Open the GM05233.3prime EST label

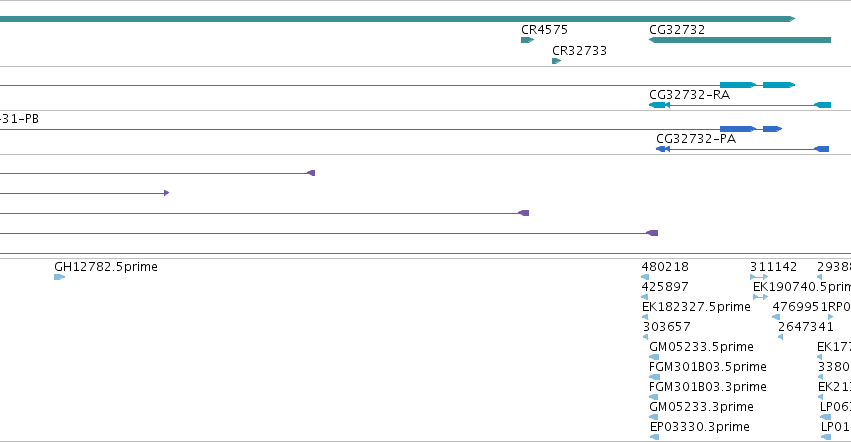(701, 407)
